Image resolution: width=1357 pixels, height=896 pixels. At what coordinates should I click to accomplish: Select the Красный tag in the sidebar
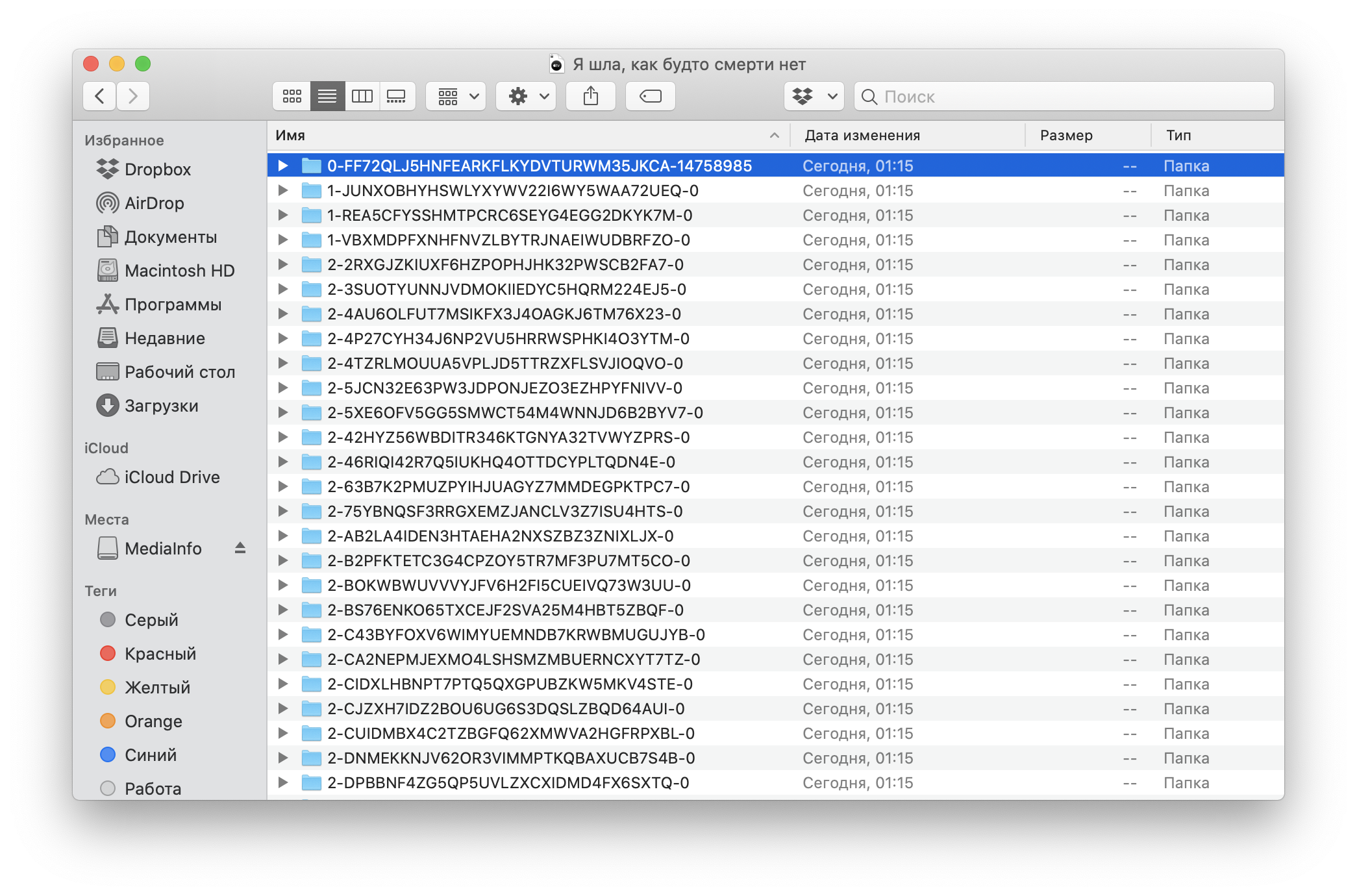160,654
